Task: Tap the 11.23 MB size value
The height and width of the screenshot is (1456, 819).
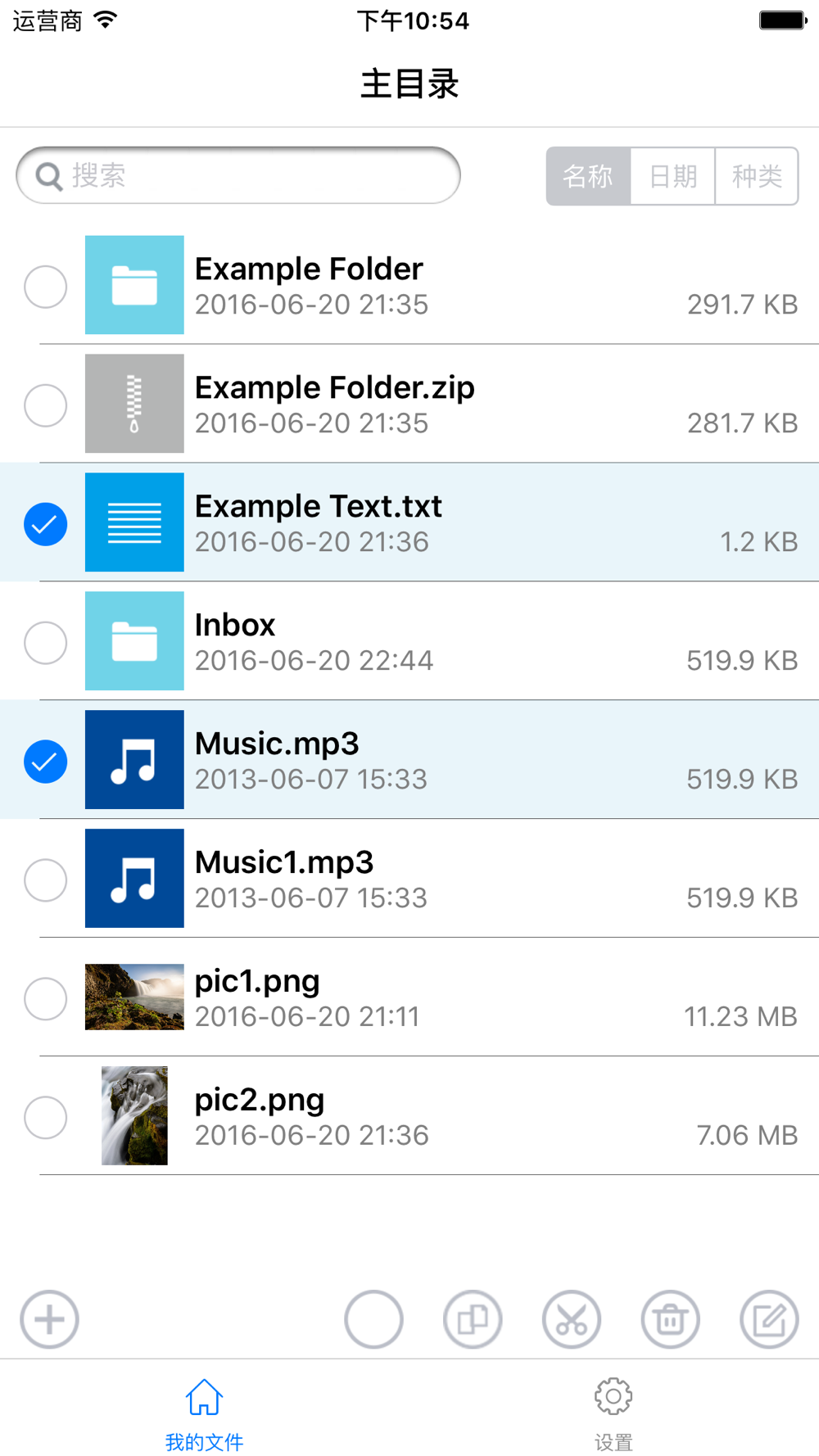Action: (740, 1017)
